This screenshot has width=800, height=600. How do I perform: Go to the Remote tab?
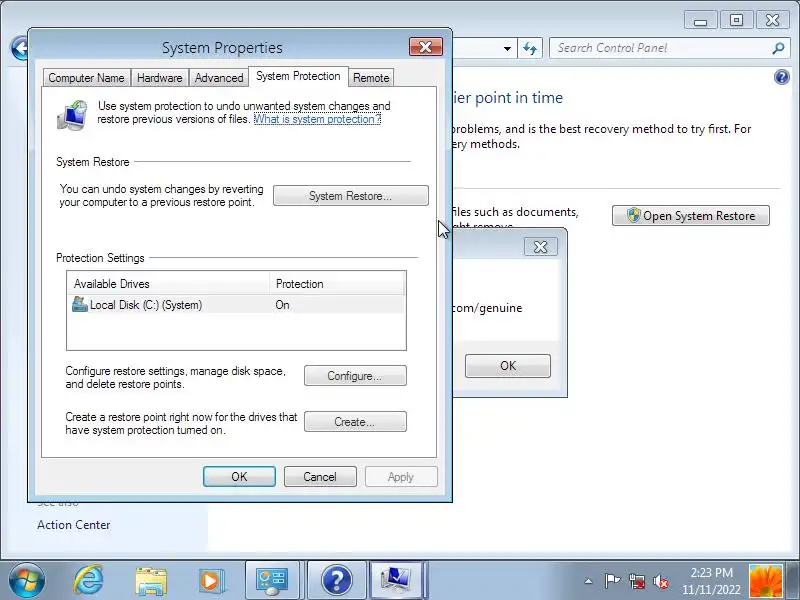371,78
